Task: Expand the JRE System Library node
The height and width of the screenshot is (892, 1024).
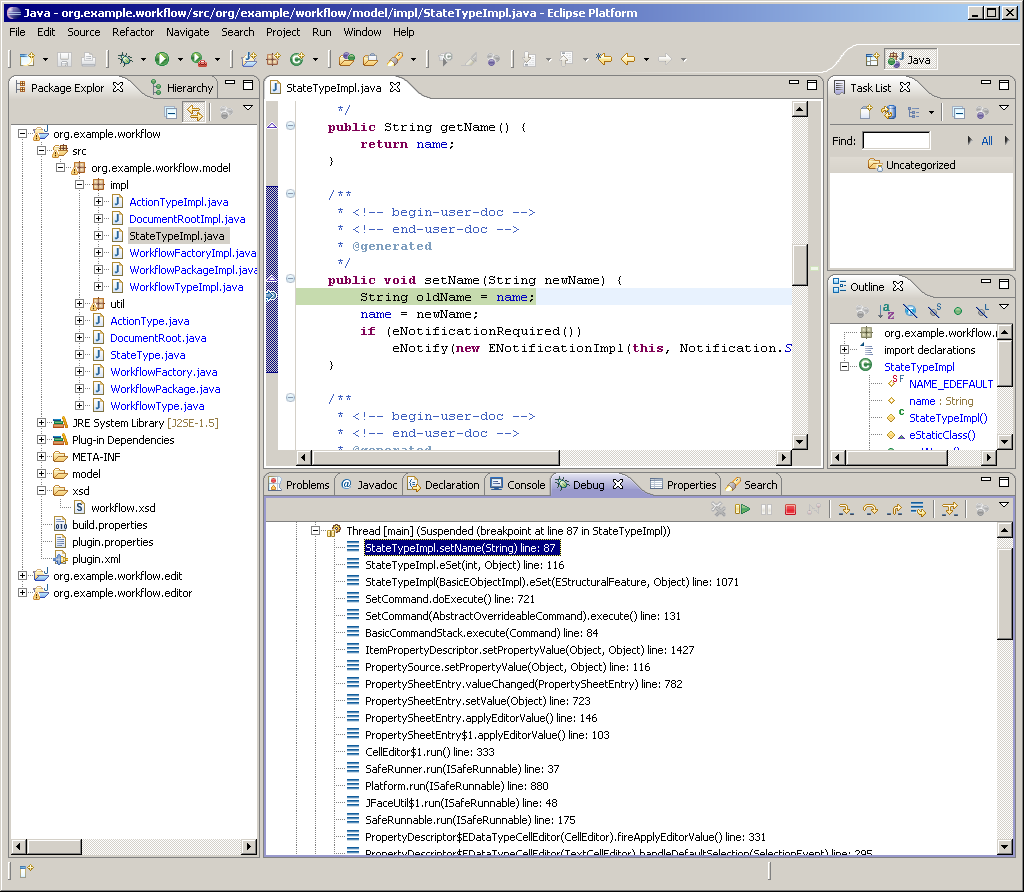Action: pos(42,423)
